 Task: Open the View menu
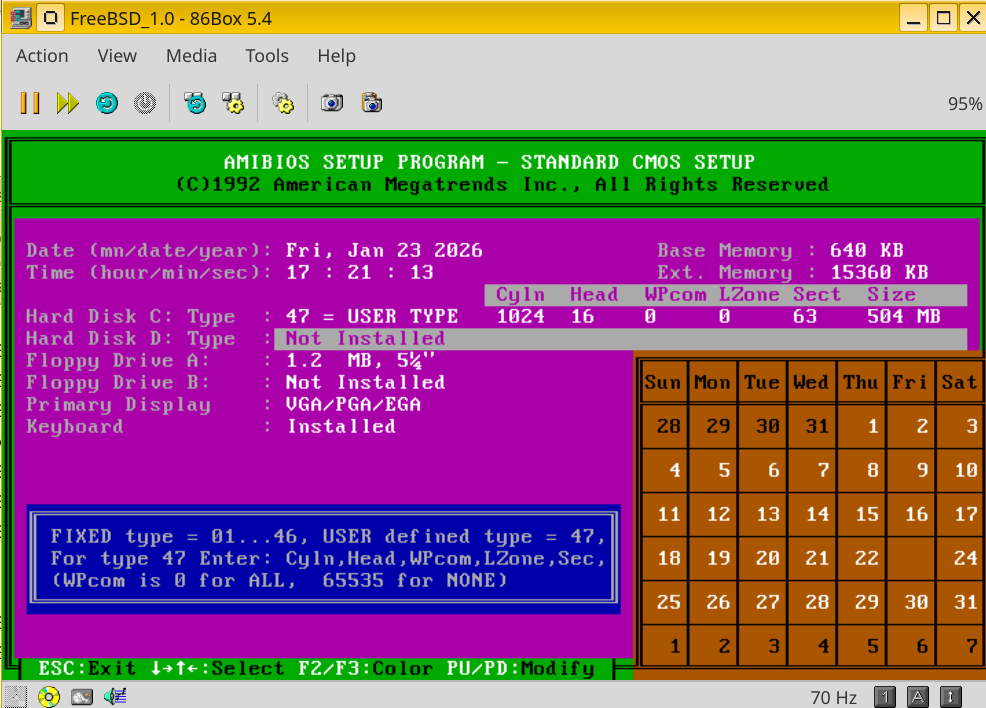tap(117, 56)
